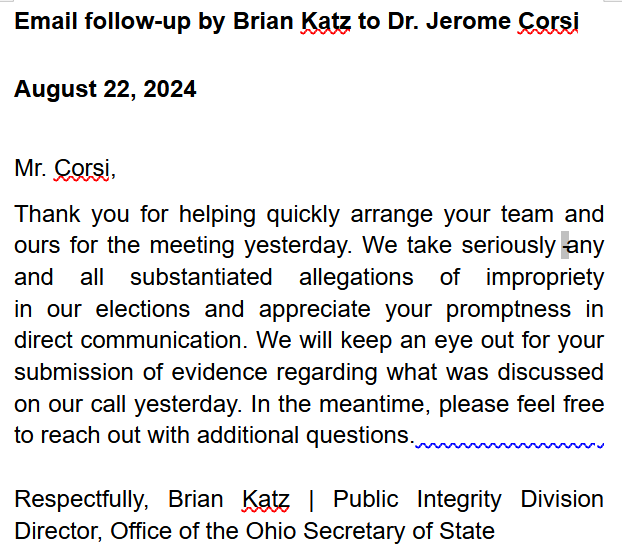Click the word 'Thank' starting the paragraph
The height and width of the screenshot is (544, 622).
[x=47, y=214]
